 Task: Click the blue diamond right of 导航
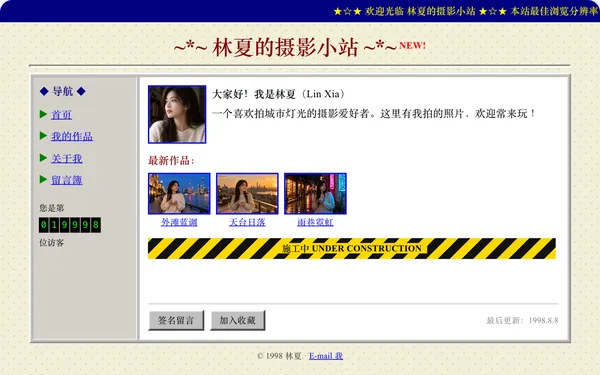[81, 91]
